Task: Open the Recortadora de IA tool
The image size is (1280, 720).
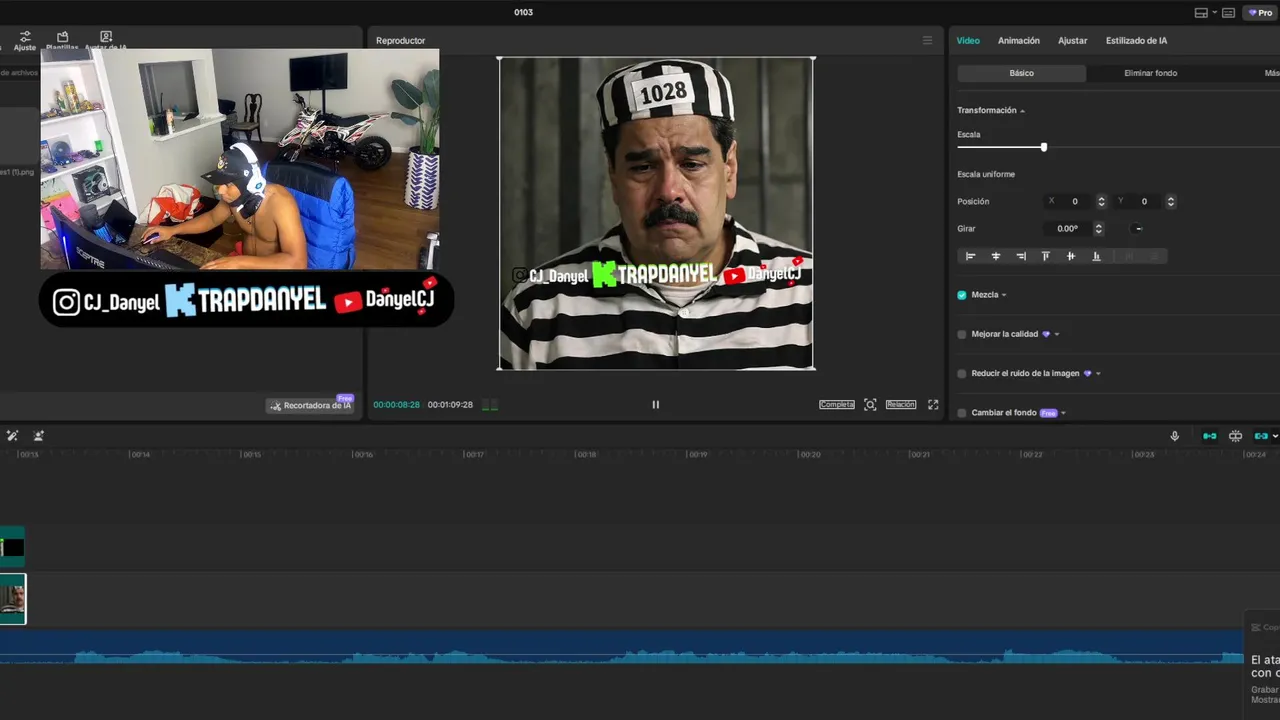Action: click(311, 405)
